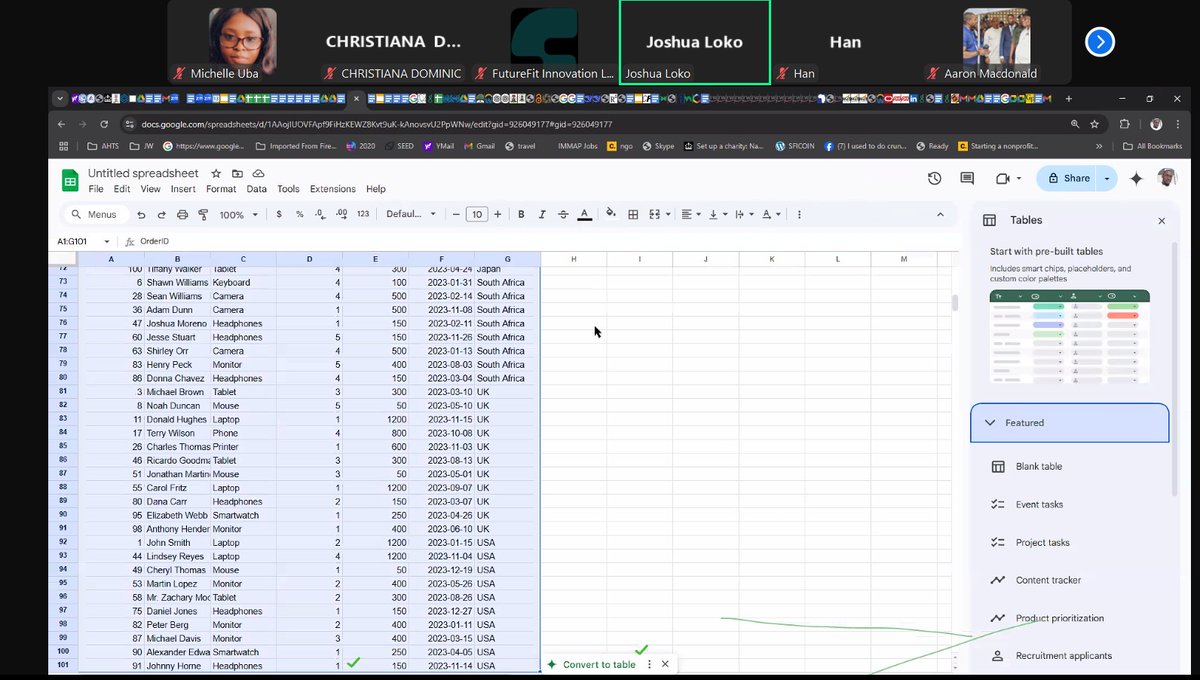
Task: Click the pre-built tables preview thumbnail
Action: pyautogui.click(x=1069, y=336)
